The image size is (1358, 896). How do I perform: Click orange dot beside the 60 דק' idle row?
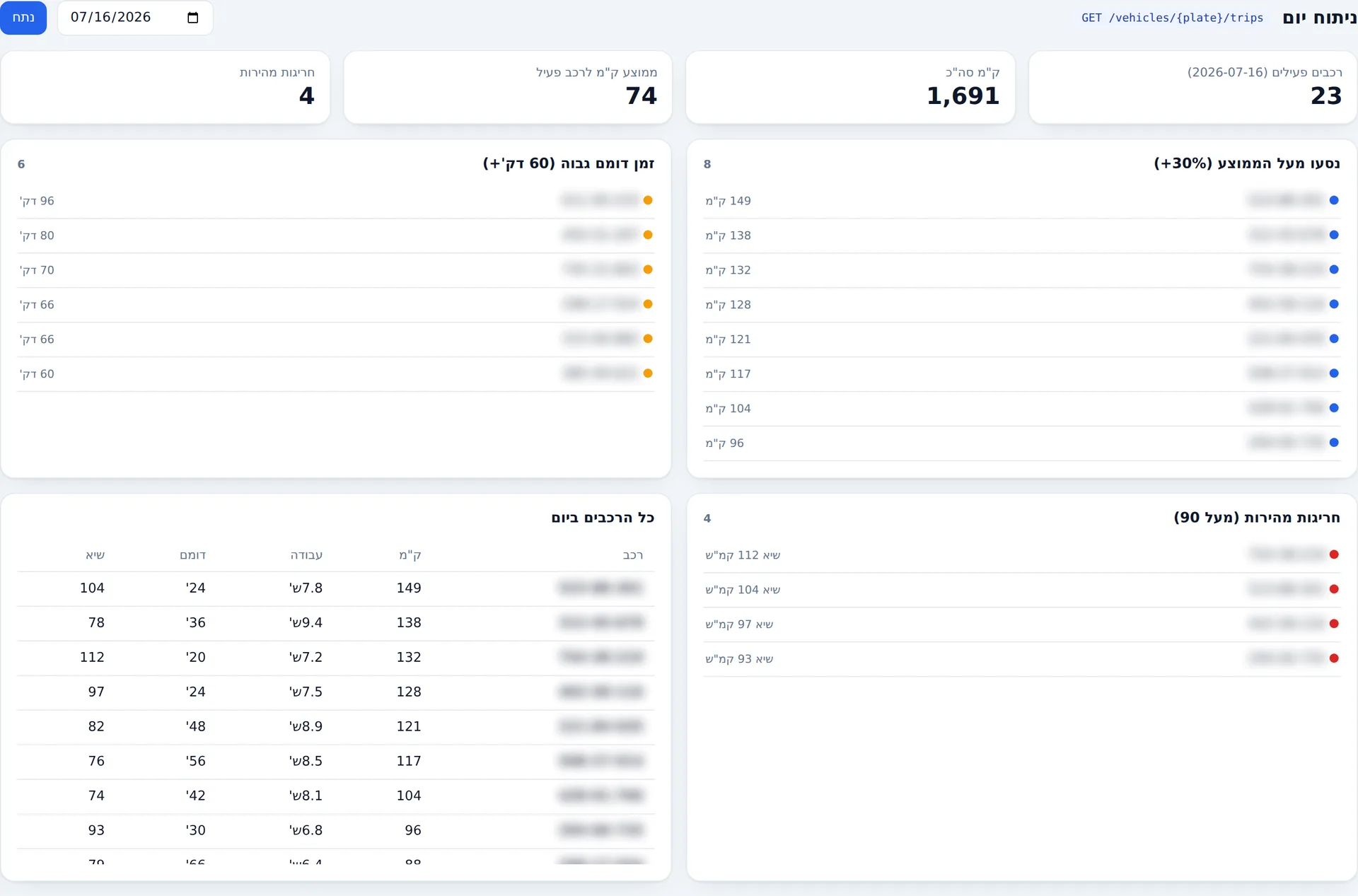pyautogui.click(x=648, y=373)
